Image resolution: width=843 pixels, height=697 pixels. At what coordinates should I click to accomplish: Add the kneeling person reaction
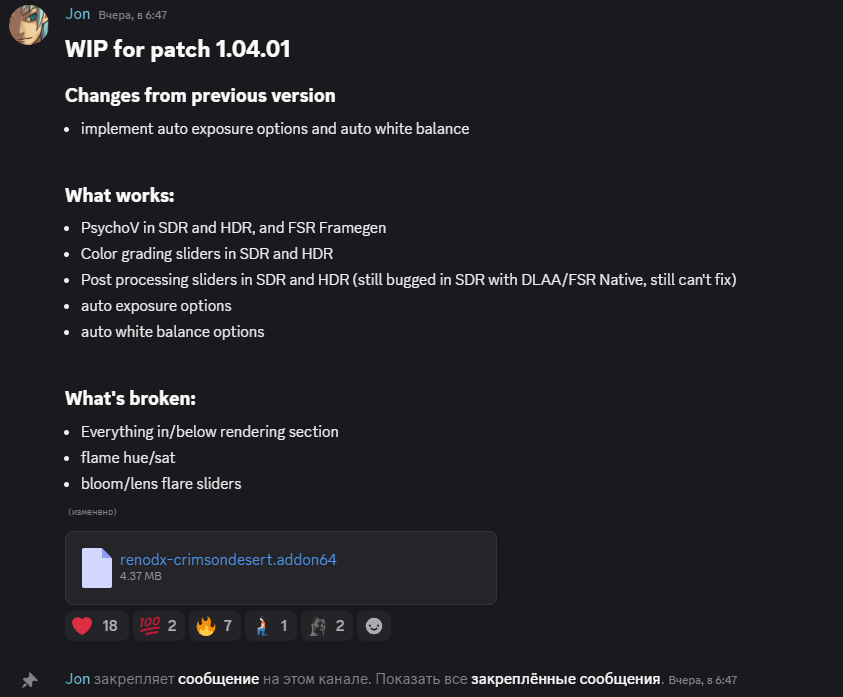pyautogui.click(x=270, y=625)
